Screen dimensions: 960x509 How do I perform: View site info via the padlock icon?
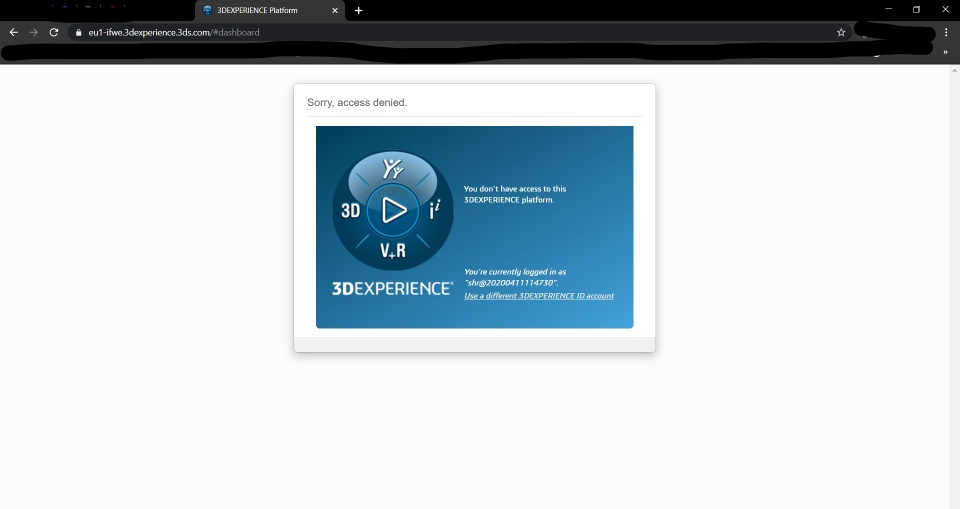pyautogui.click(x=78, y=32)
